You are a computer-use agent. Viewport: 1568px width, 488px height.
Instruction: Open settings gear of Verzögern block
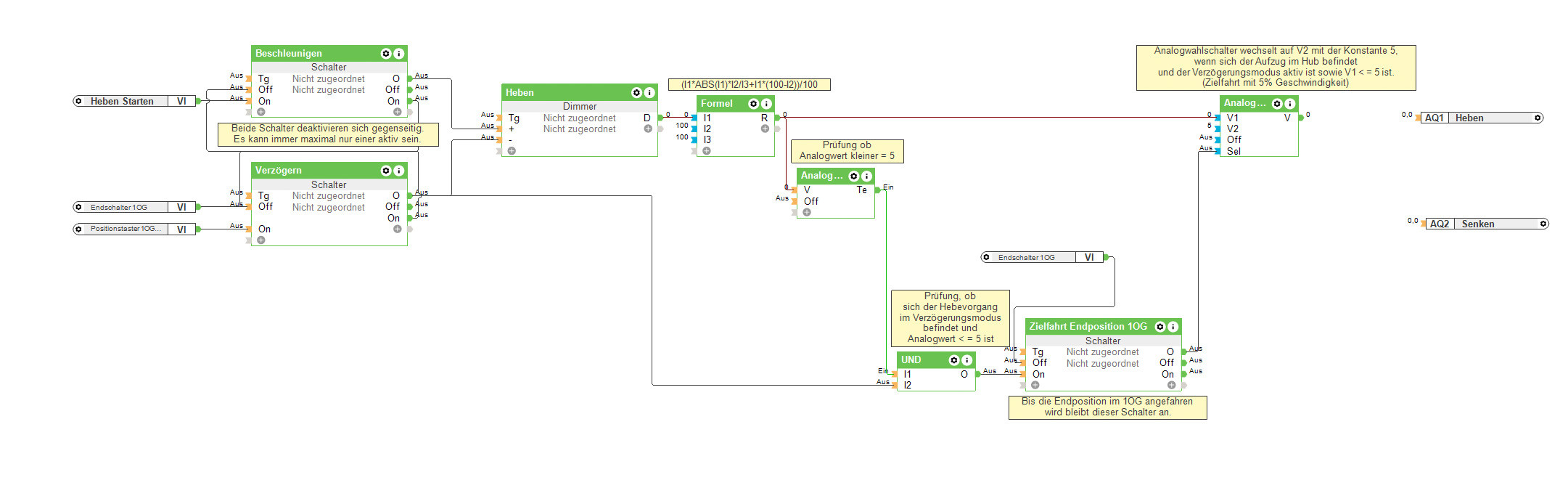[x=386, y=171]
